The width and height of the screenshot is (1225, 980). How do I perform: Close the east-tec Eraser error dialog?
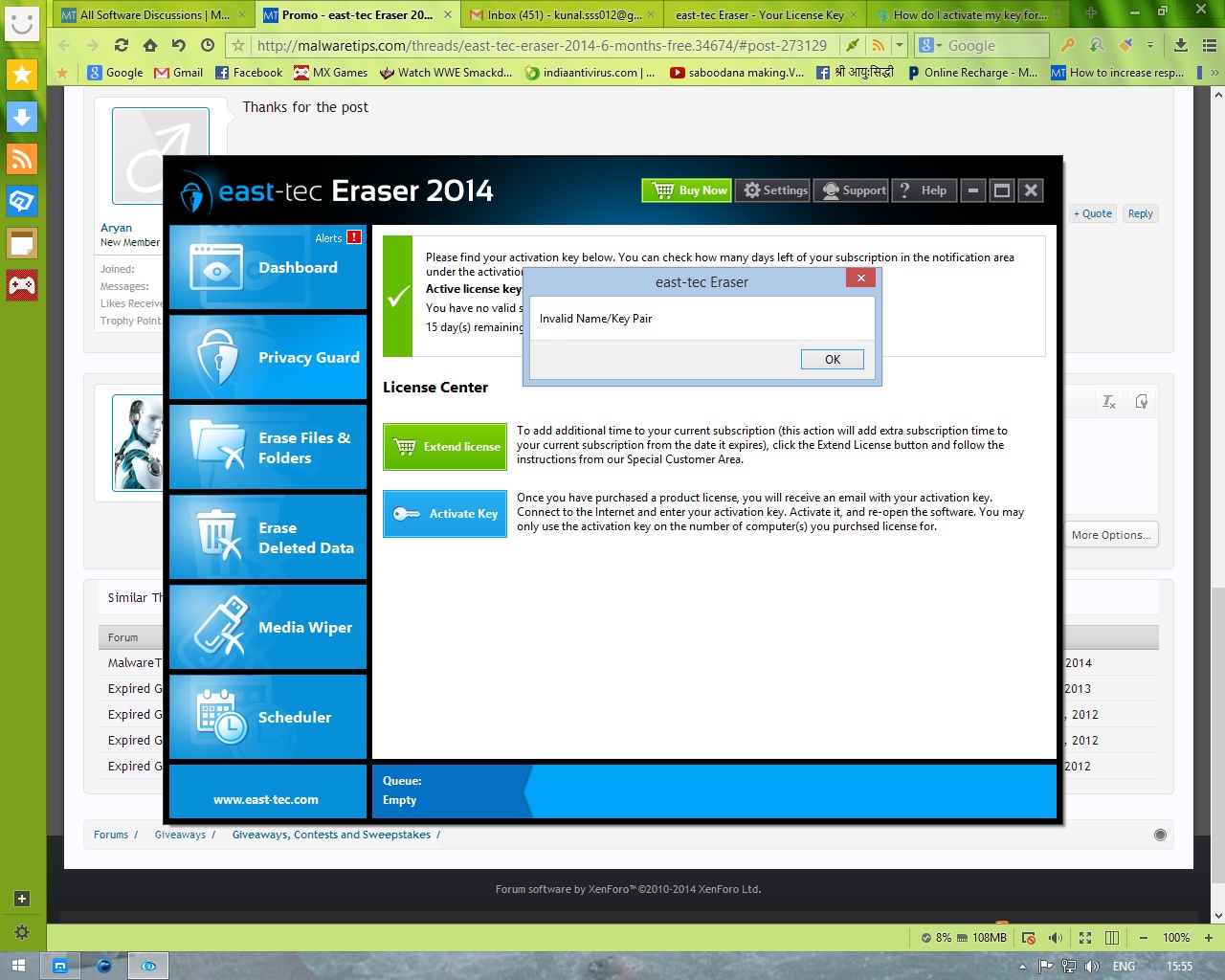[x=860, y=278]
